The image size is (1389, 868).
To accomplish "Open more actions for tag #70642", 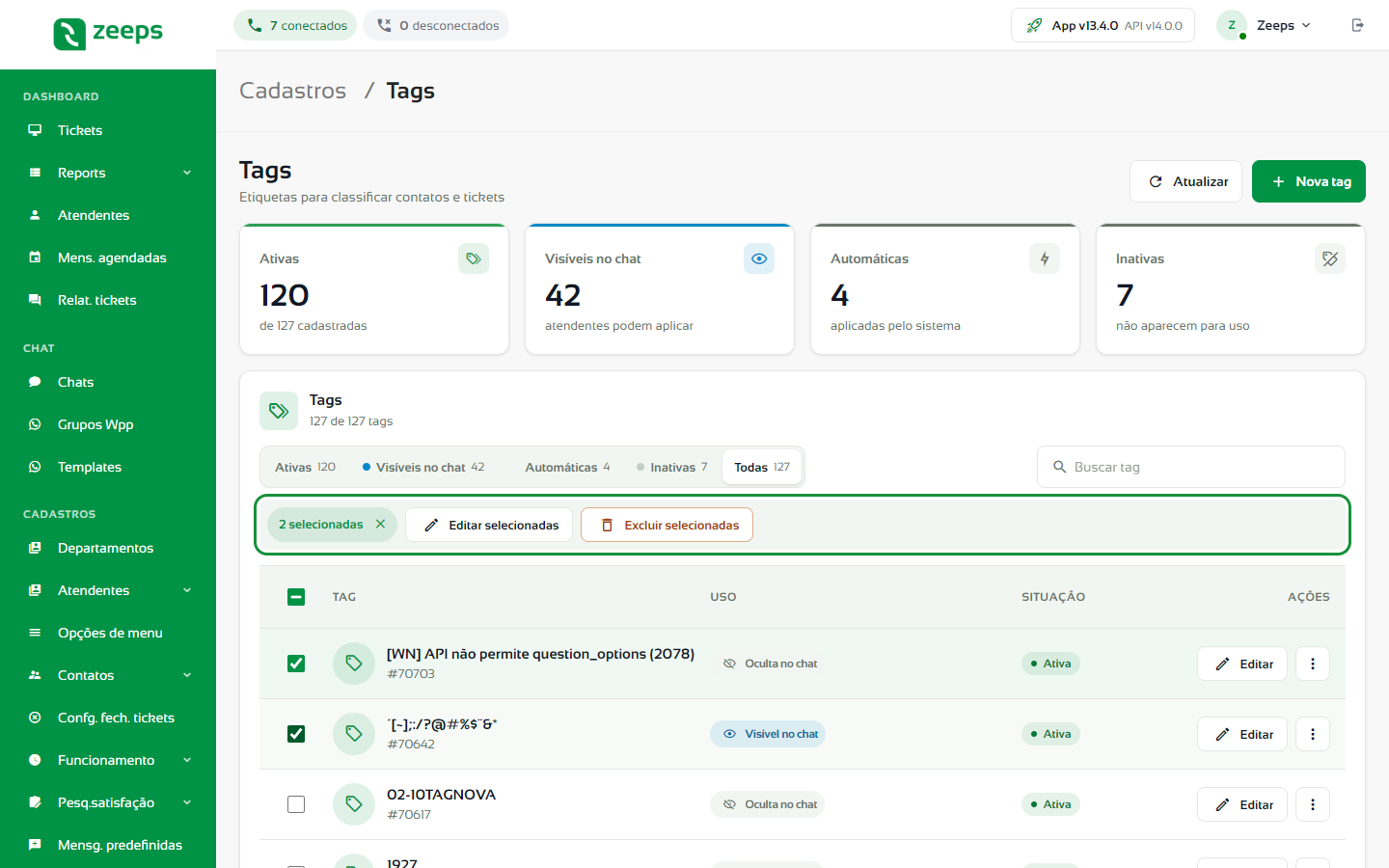I will pyautogui.click(x=1313, y=734).
